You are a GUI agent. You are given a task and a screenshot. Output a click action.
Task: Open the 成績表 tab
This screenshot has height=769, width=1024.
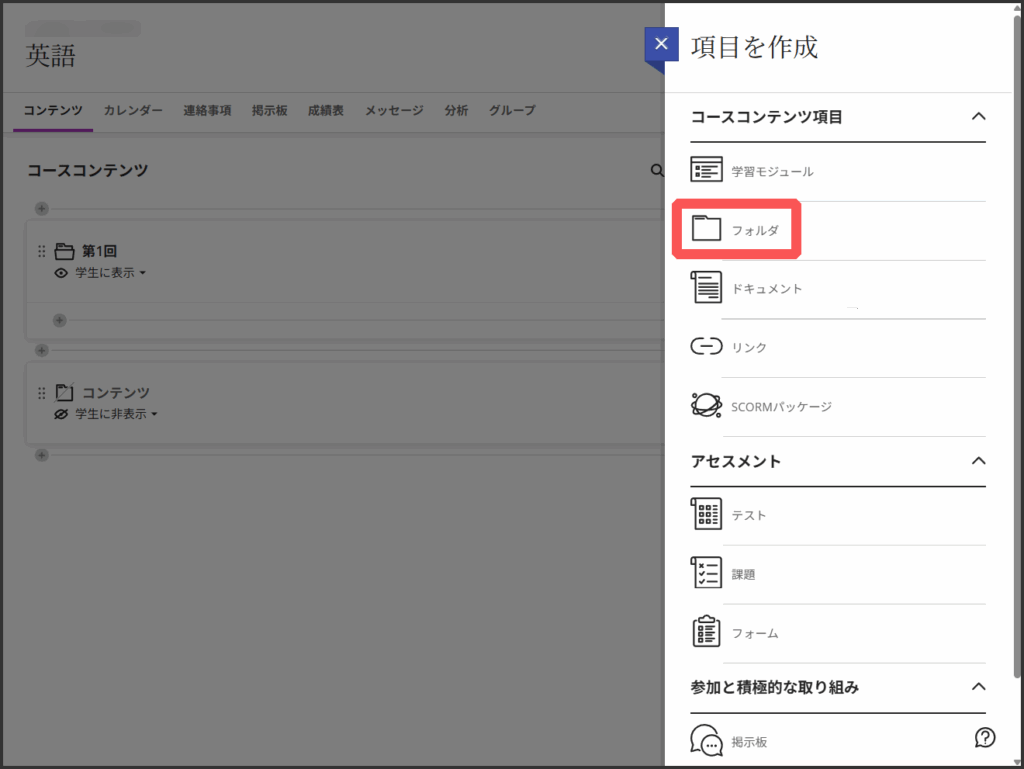(326, 111)
